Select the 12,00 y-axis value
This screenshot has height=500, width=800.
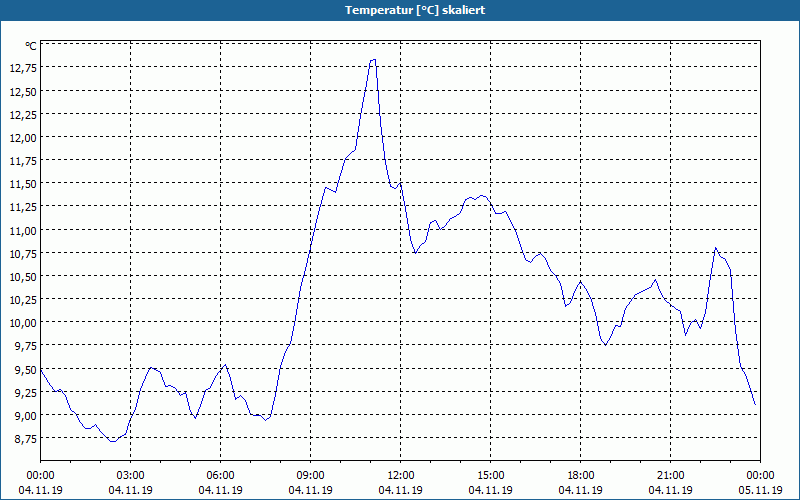(x=23, y=138)
